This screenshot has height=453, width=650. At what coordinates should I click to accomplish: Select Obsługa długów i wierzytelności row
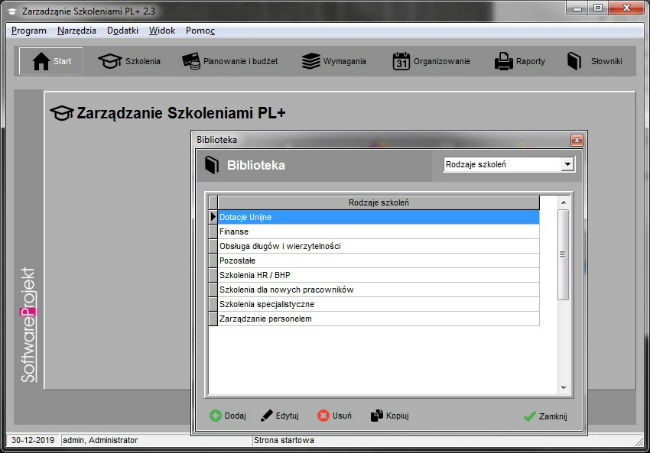click(378, 246)
